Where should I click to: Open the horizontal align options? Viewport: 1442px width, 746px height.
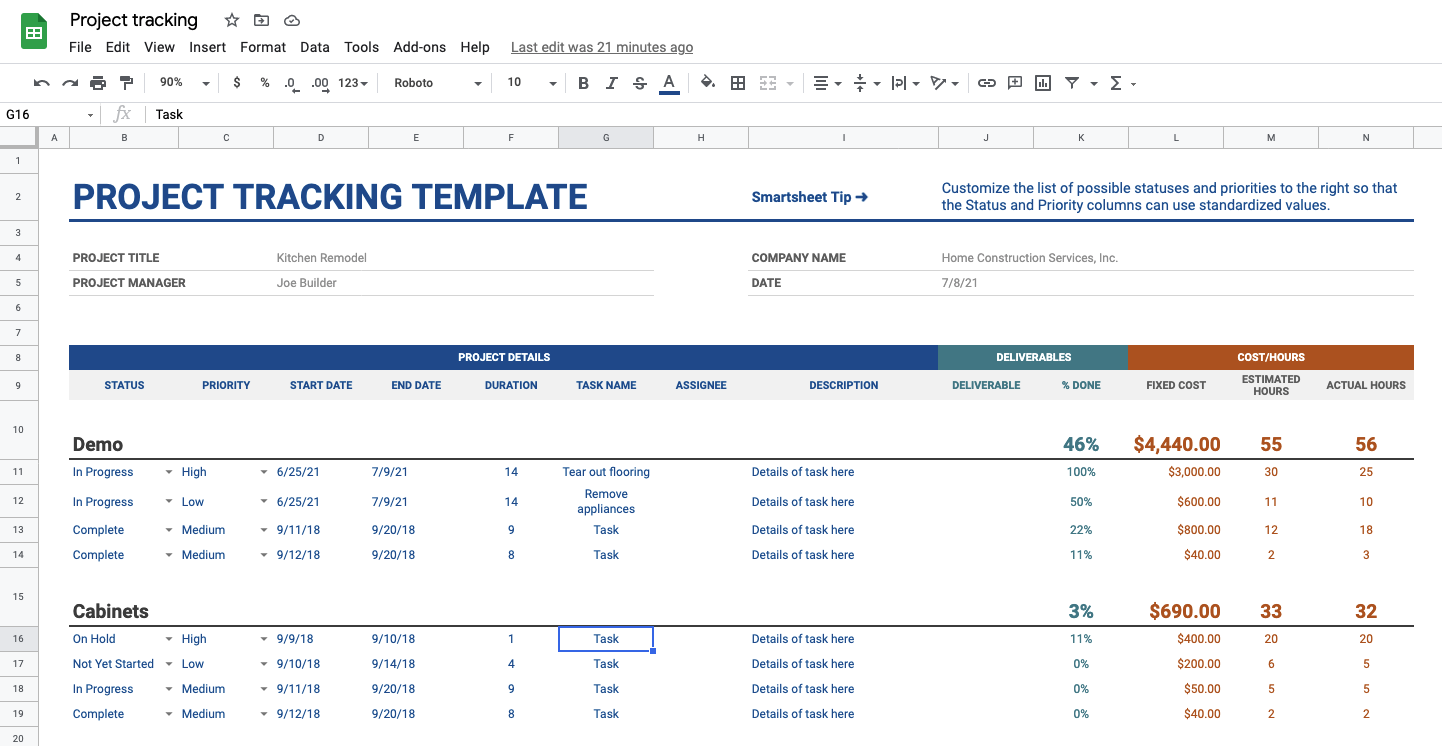pos(827,83)
